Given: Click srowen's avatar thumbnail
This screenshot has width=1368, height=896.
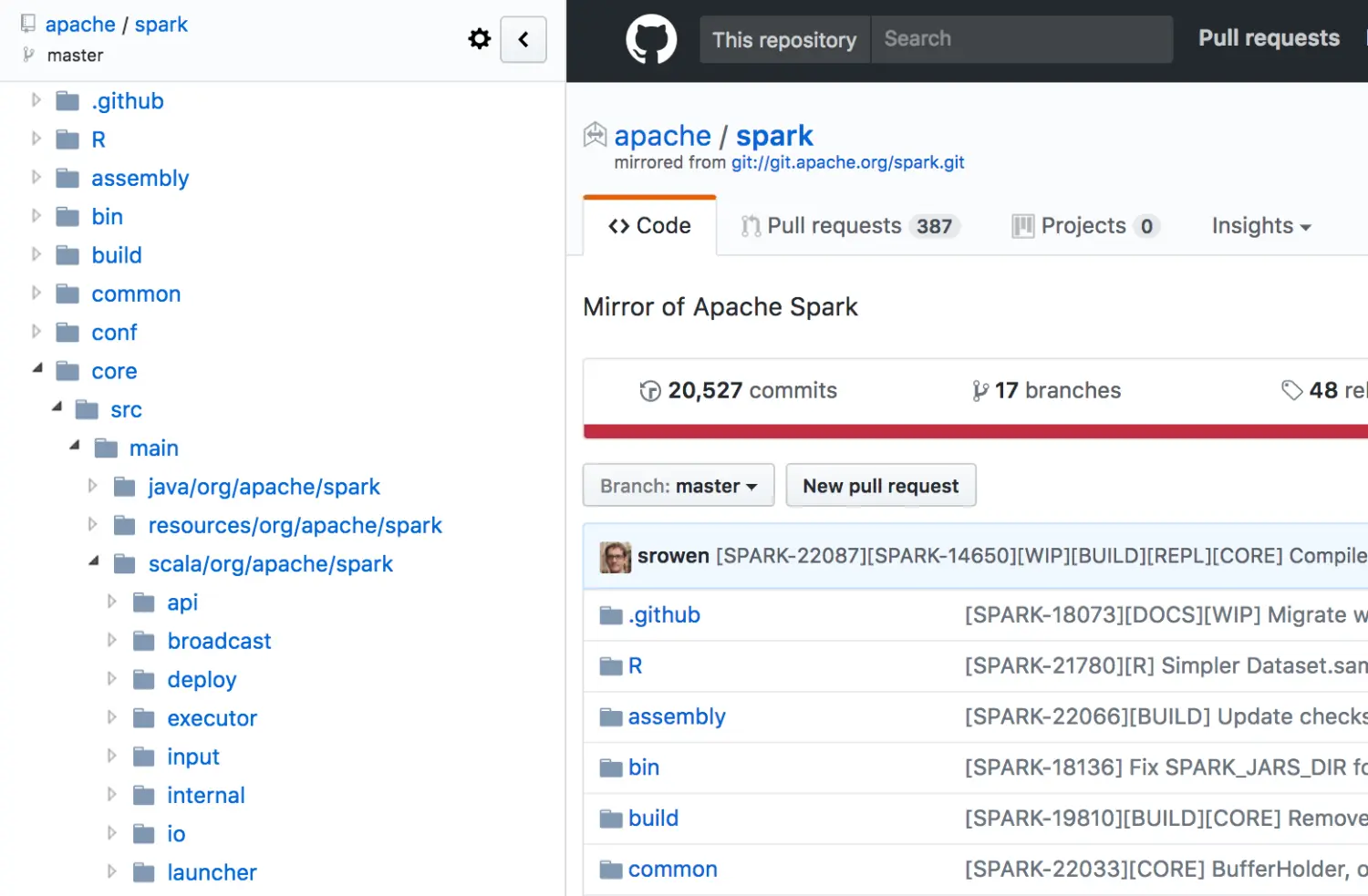Looking at the screenshot, I should (616, 557).
